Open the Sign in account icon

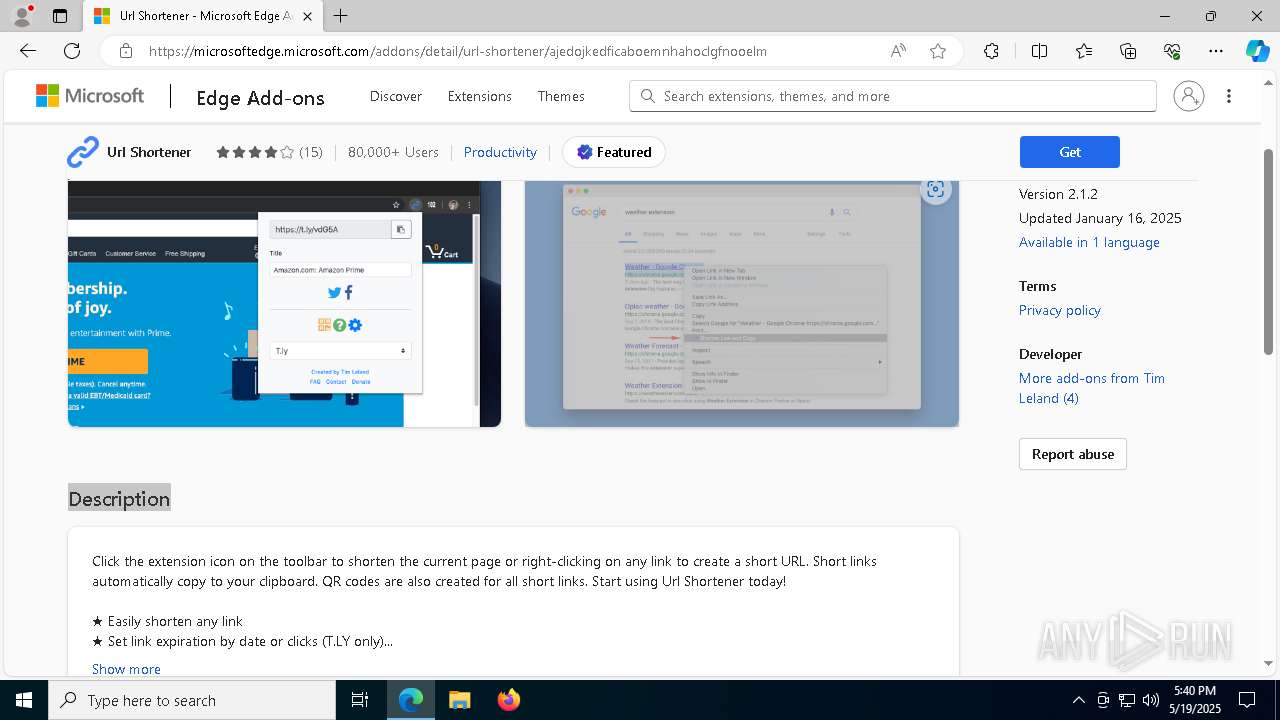tap(1189, 96)
